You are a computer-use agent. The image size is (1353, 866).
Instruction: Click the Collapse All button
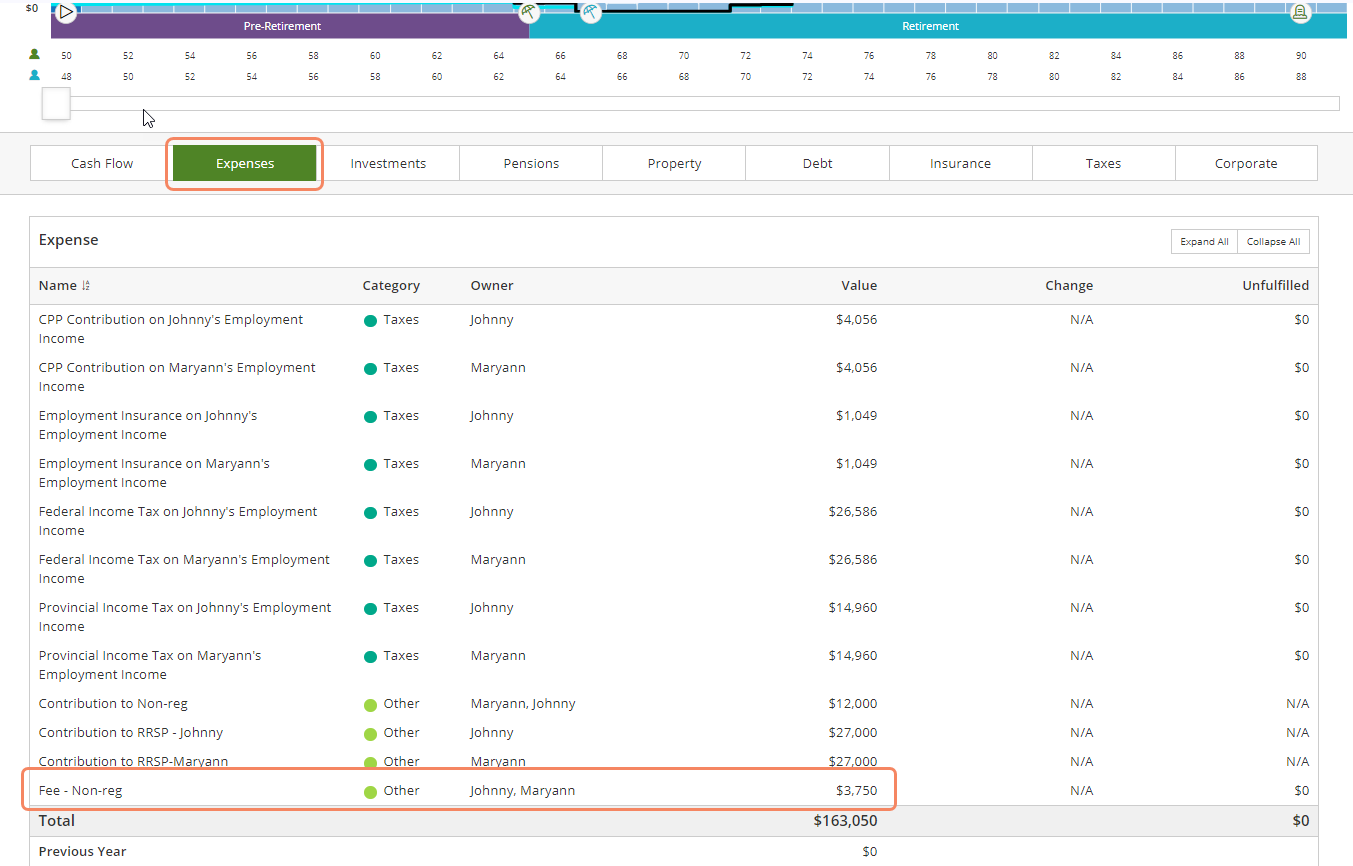tap(1273, 242)
